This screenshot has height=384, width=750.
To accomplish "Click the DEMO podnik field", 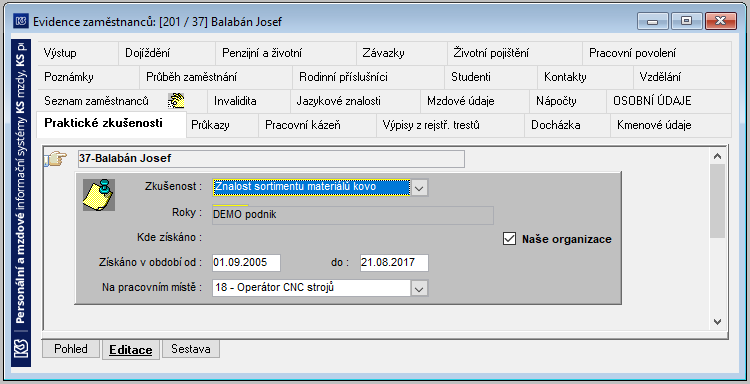I will click(x=353, y=215).
